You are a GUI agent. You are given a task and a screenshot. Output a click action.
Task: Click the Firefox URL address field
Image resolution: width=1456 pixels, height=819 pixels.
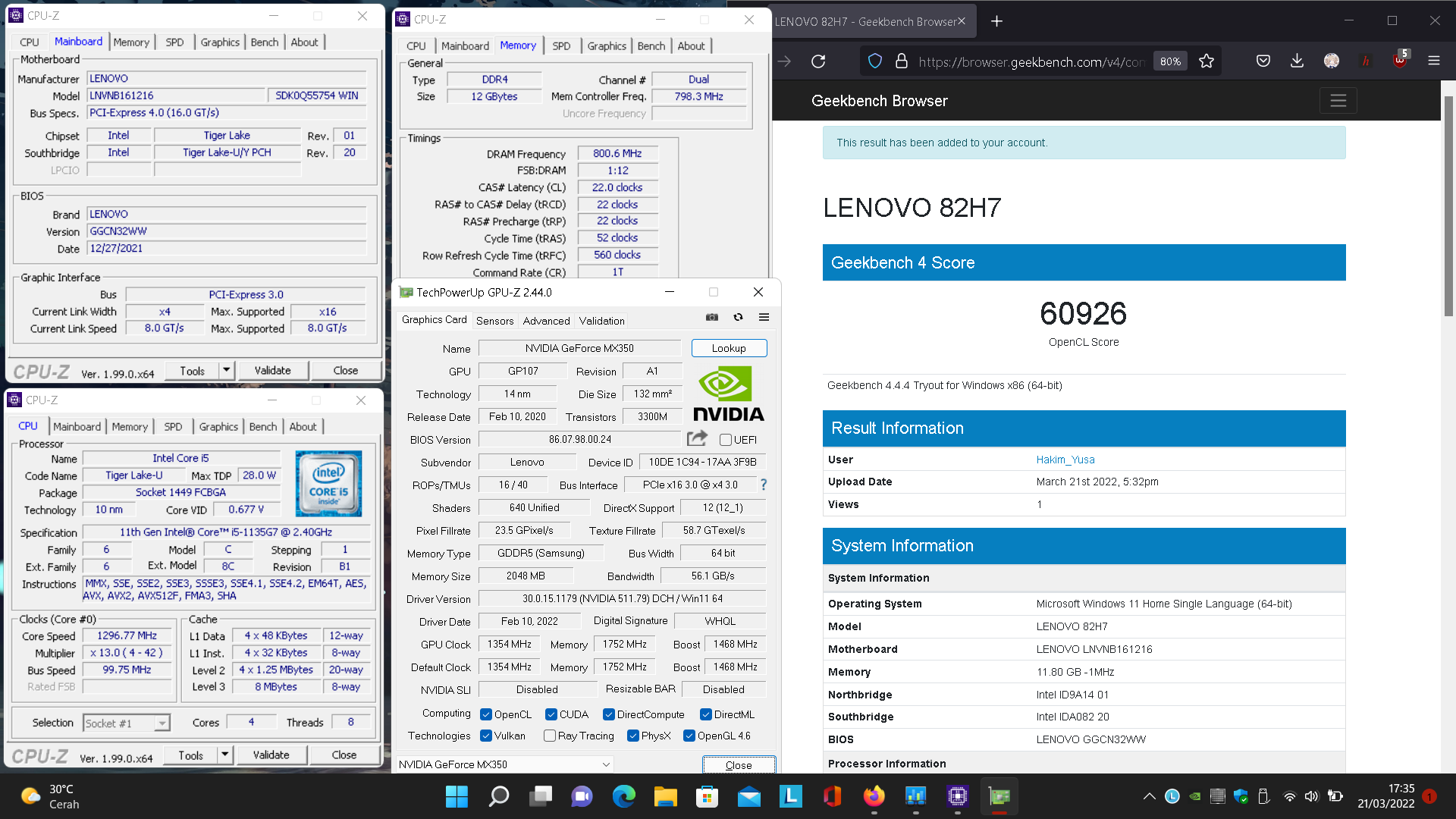pos(1031,61)
